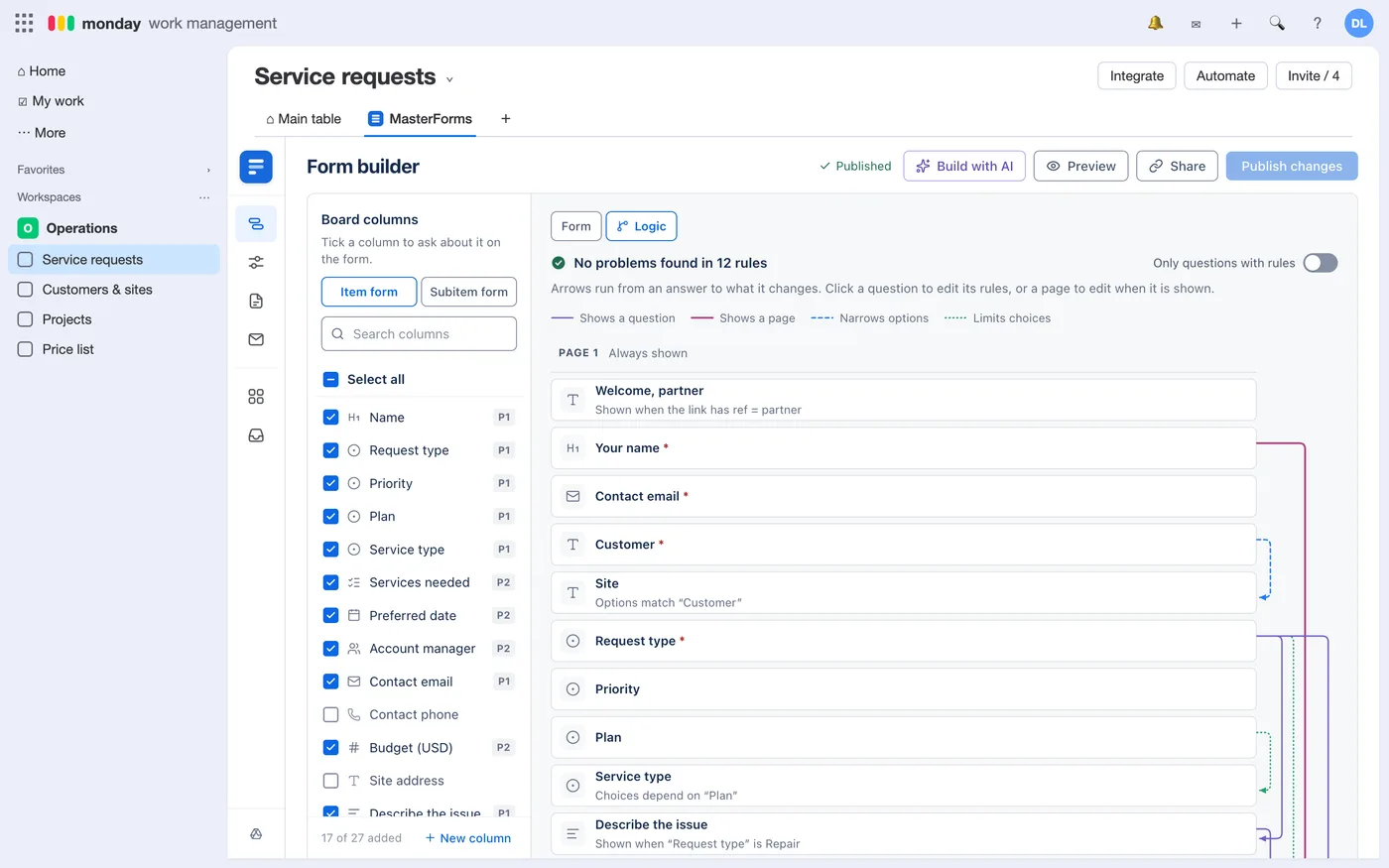Screen dimensions: 1389x868
Task: Open search via the magnifier icon
Action: [1277, 23]
